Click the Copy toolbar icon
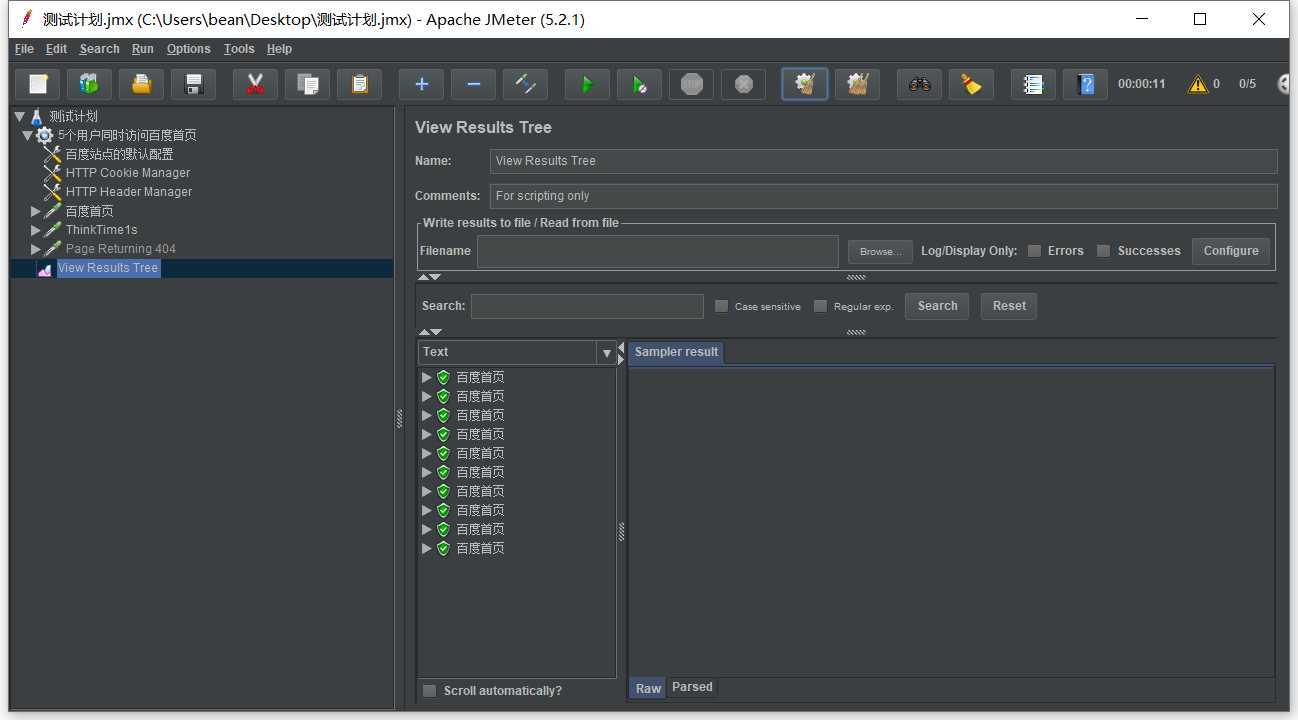 [x=307, y=84]
